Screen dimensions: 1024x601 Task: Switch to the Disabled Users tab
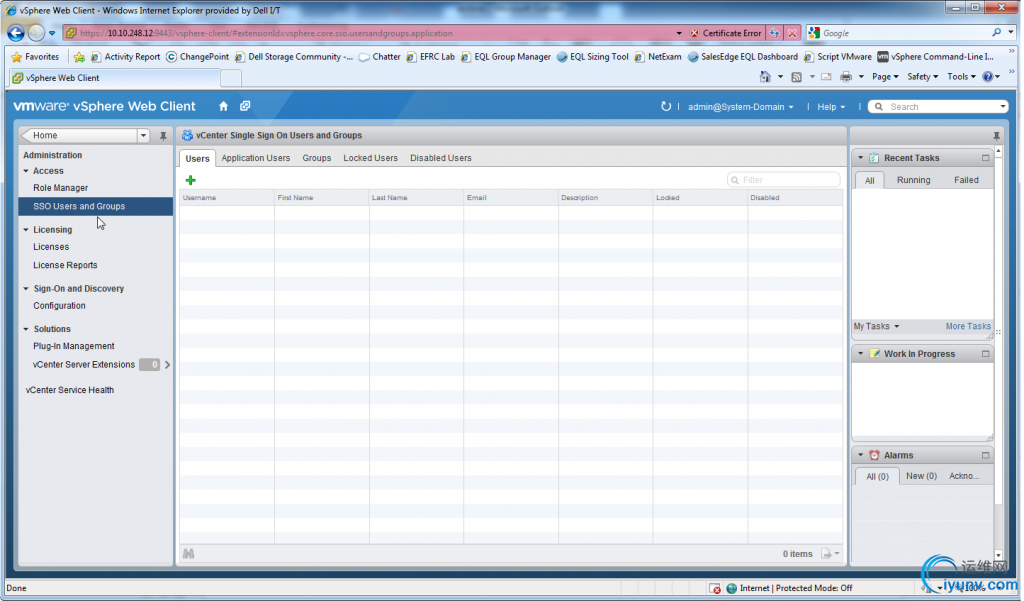pos(441,158)
